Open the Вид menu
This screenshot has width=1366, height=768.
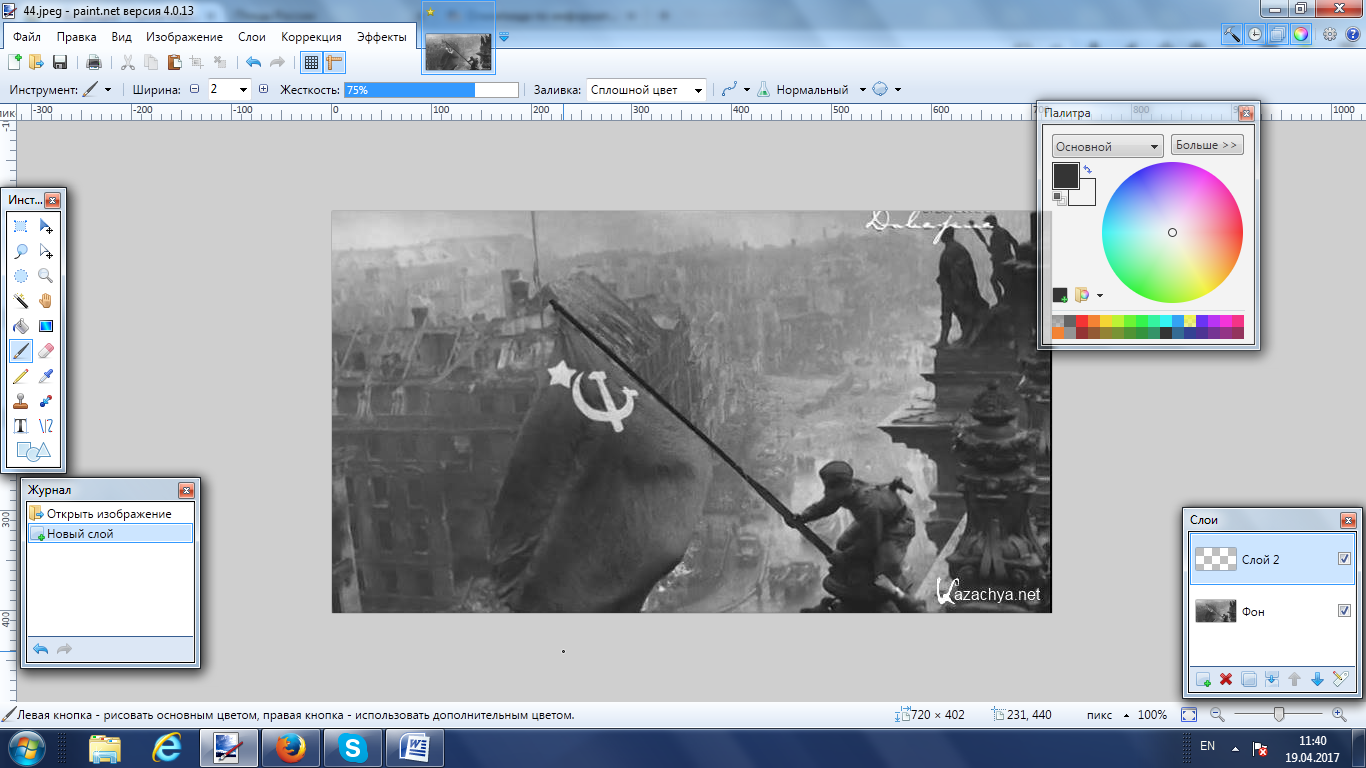(x=121, y=37)
